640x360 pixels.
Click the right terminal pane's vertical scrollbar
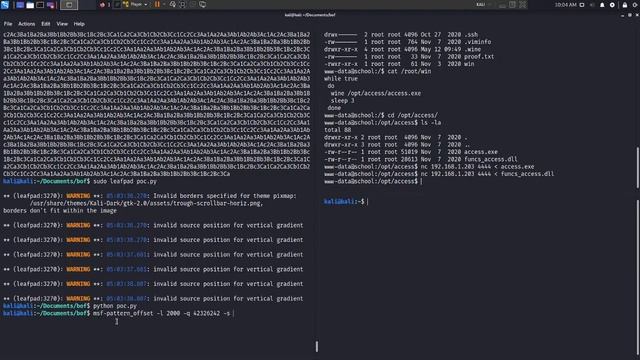click(638, 167)
